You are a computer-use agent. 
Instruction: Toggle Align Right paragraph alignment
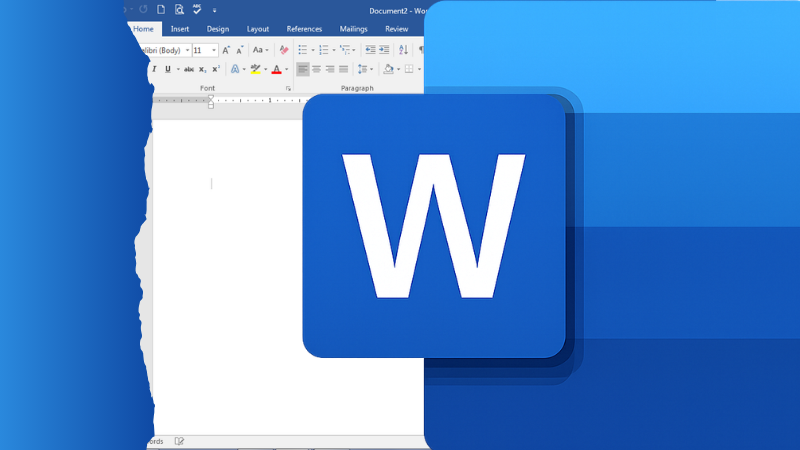(x=330, y=69)
